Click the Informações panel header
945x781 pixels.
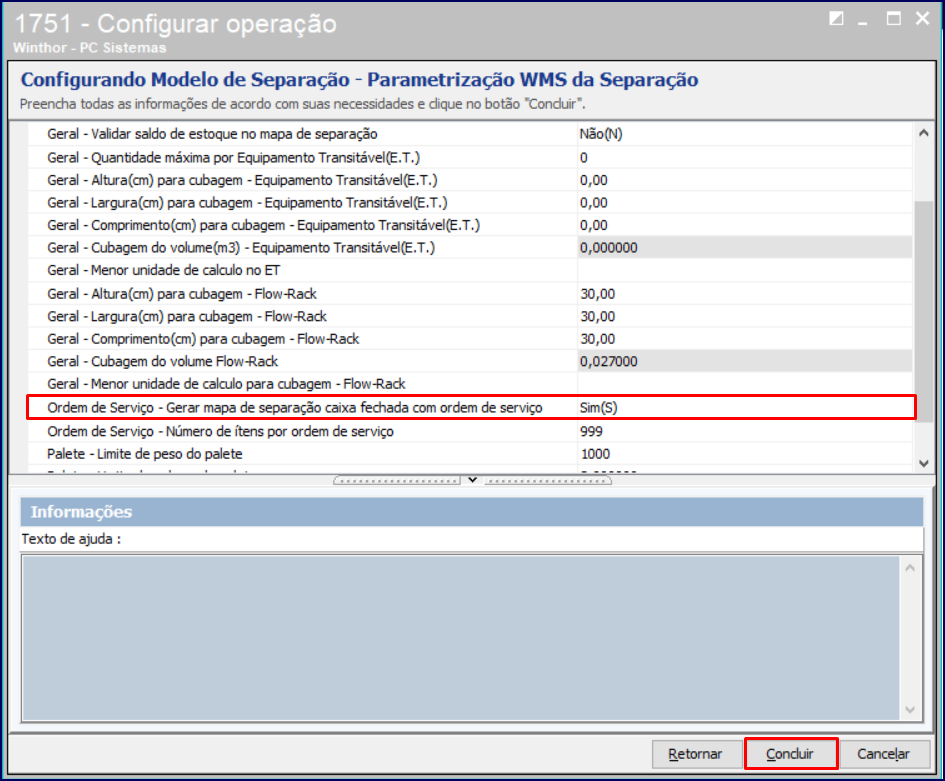pos(471,512)
